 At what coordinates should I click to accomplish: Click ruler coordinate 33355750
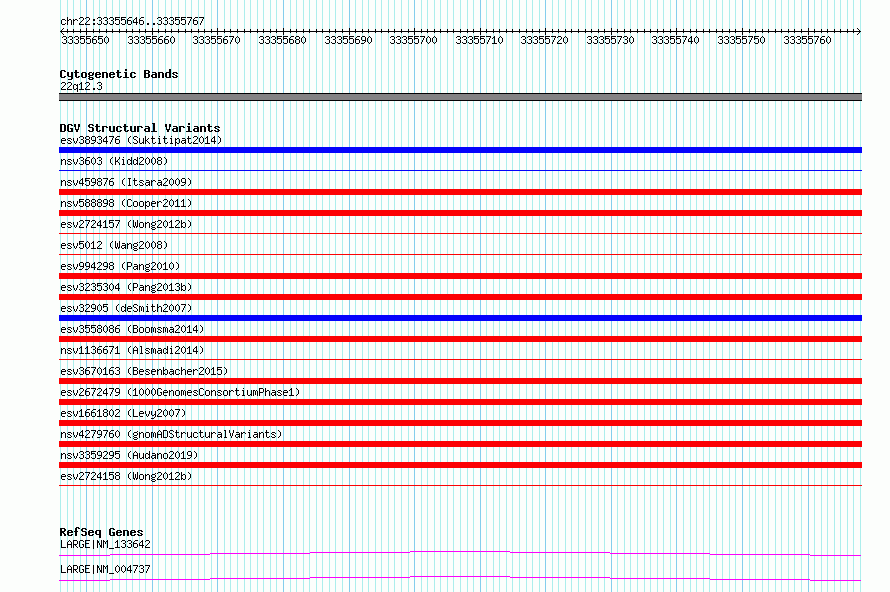click(741, 40)
